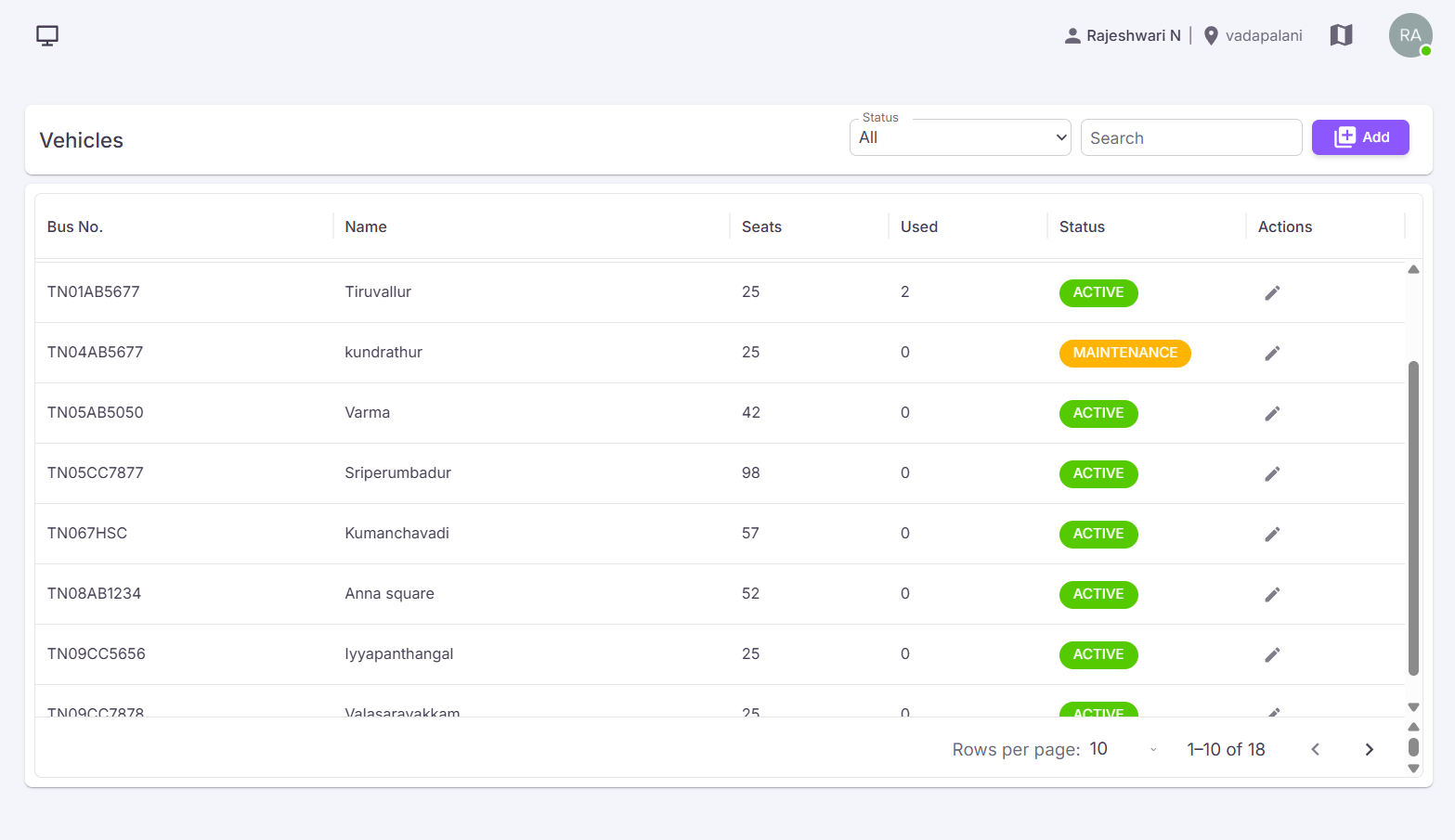Edit the kundrathur vehicle entry
The height and width of the screenshot is (840, 1455).
coord(1272,353)
